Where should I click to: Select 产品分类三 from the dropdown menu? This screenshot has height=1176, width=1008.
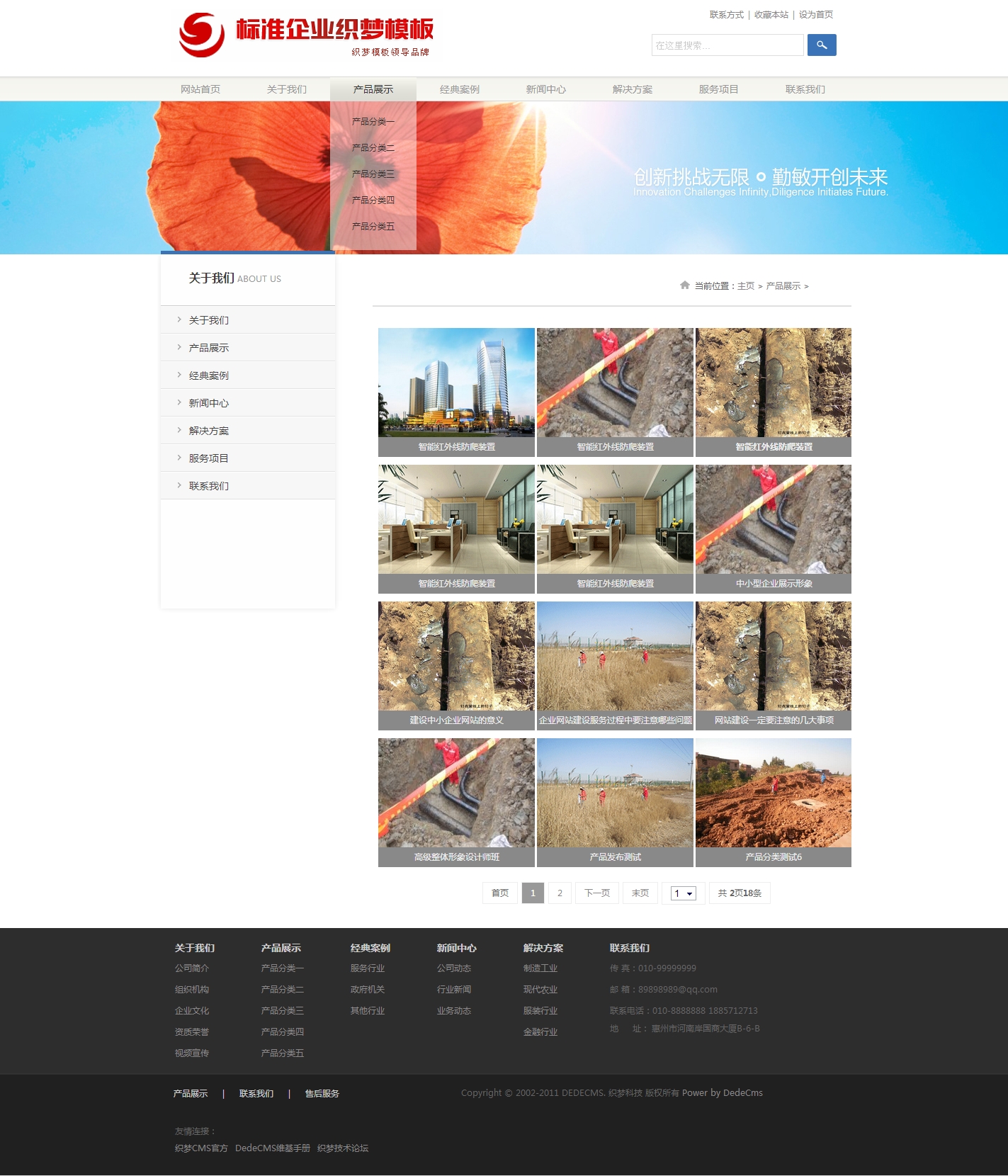373,174
